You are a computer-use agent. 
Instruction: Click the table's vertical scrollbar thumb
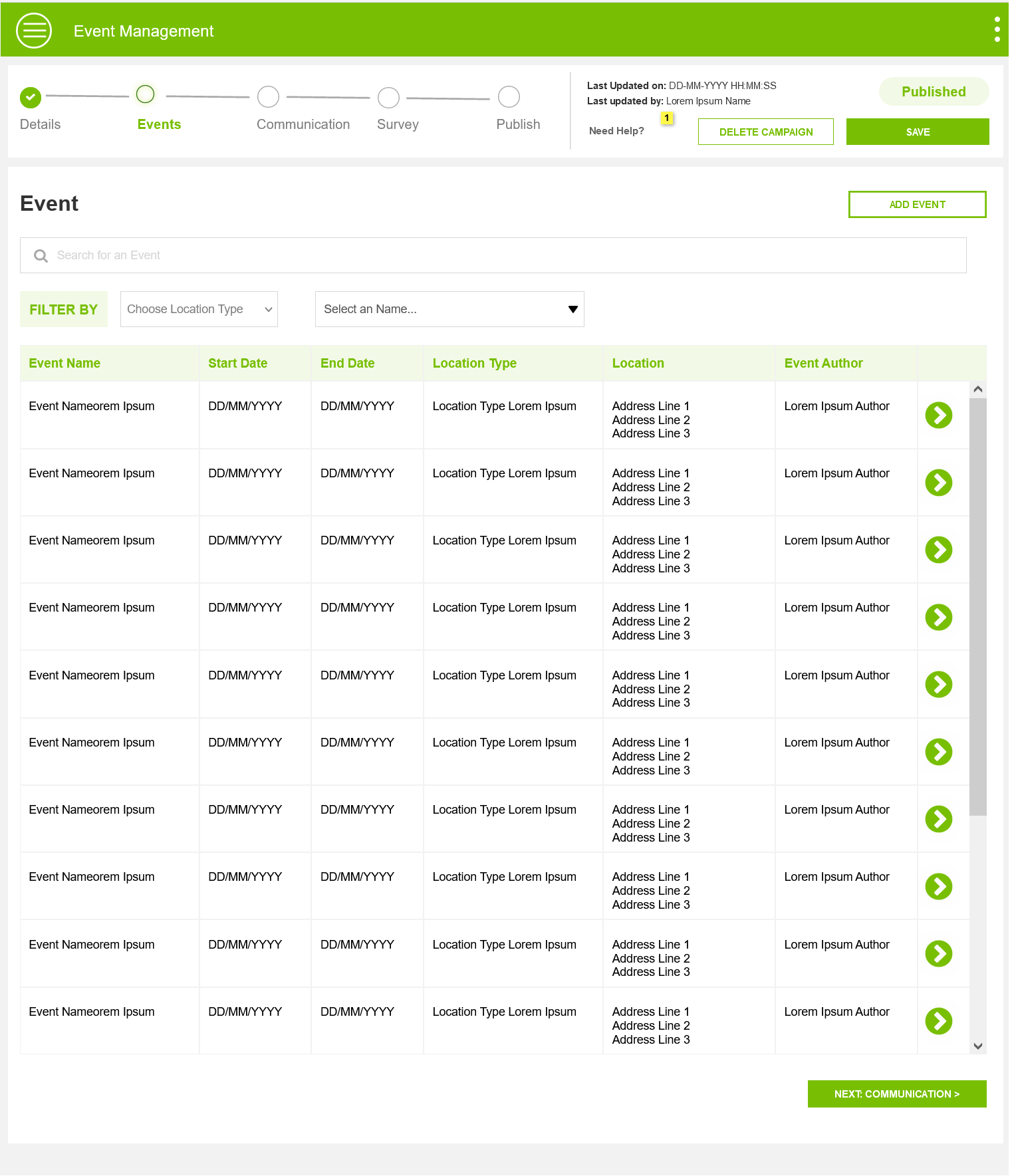977,605
